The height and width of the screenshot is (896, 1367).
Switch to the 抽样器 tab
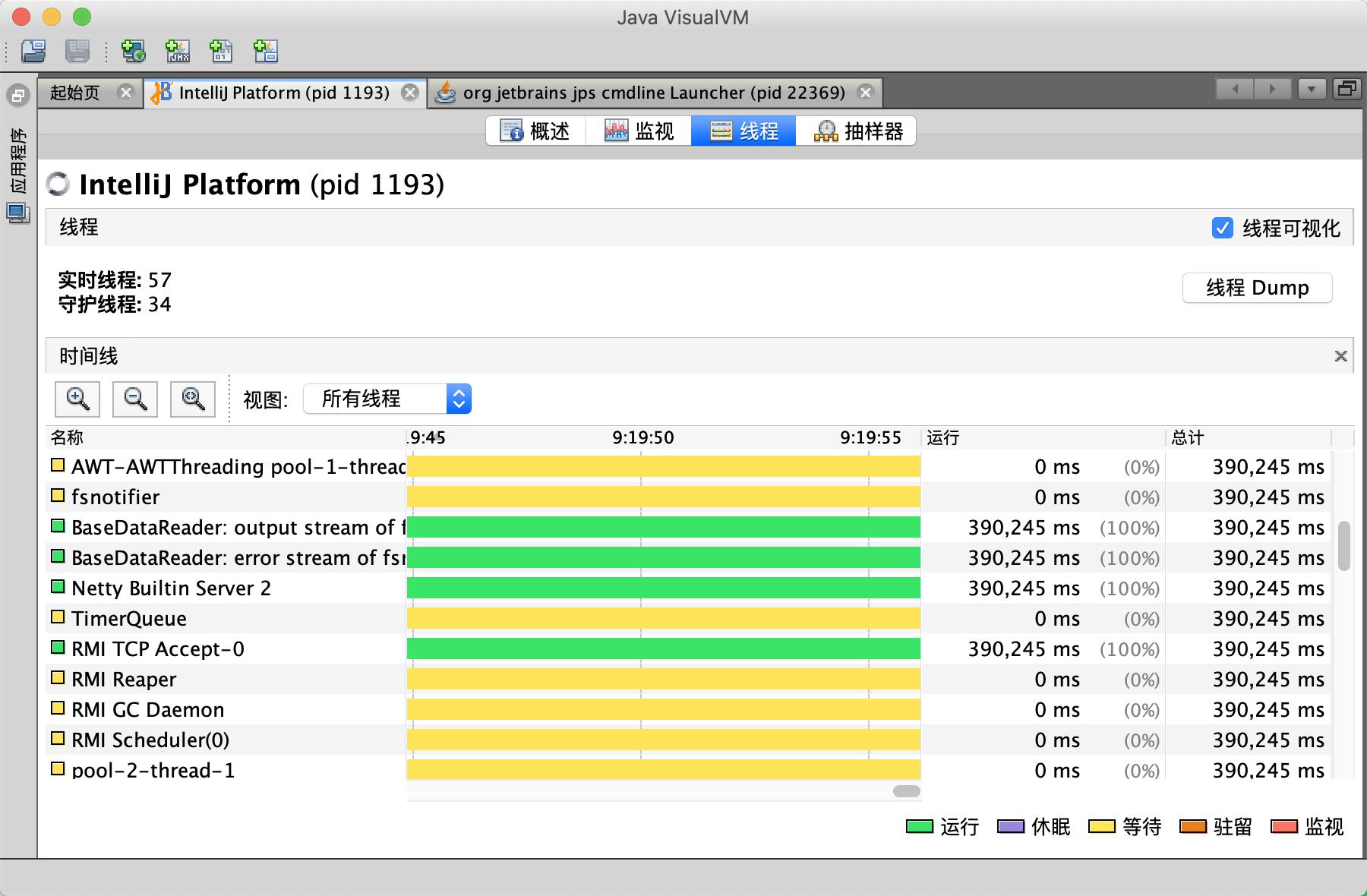point(857,131)
